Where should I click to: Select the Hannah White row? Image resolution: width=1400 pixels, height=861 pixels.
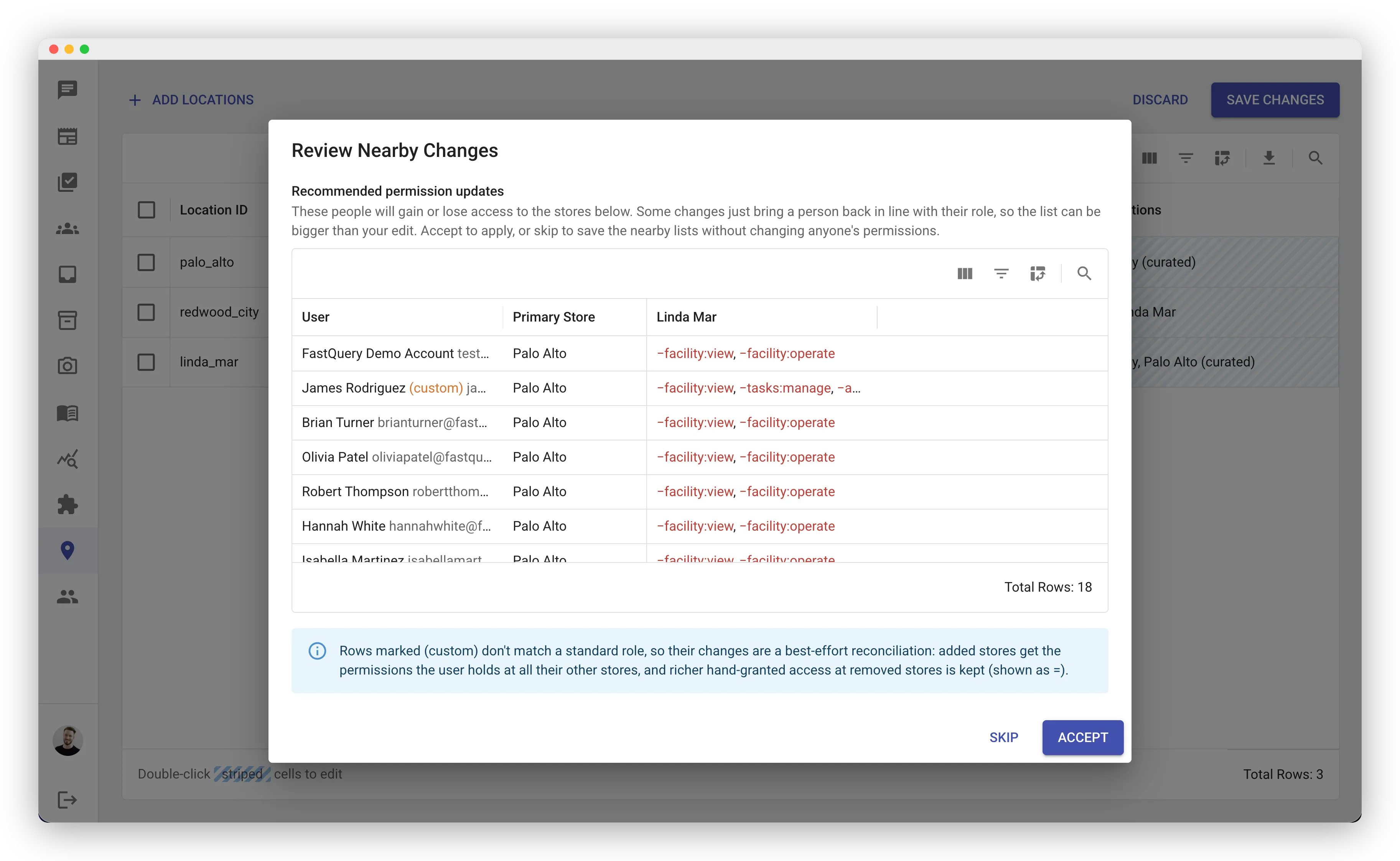pyautogui.click(x=700, y=526)
